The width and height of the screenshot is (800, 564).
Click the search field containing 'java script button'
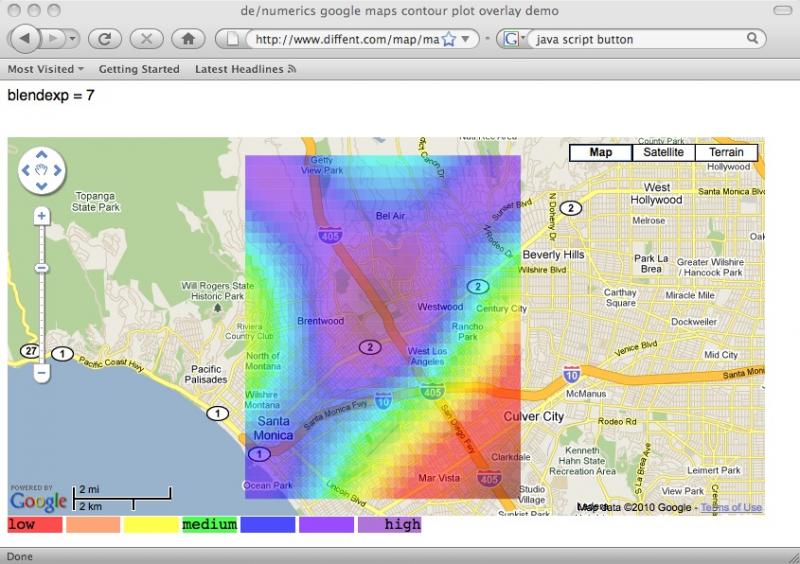[x=638, y=39]
